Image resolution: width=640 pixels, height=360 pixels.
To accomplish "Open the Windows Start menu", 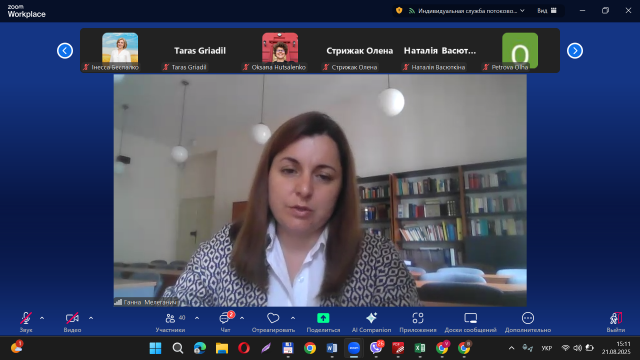I will (x=156, y=348).
